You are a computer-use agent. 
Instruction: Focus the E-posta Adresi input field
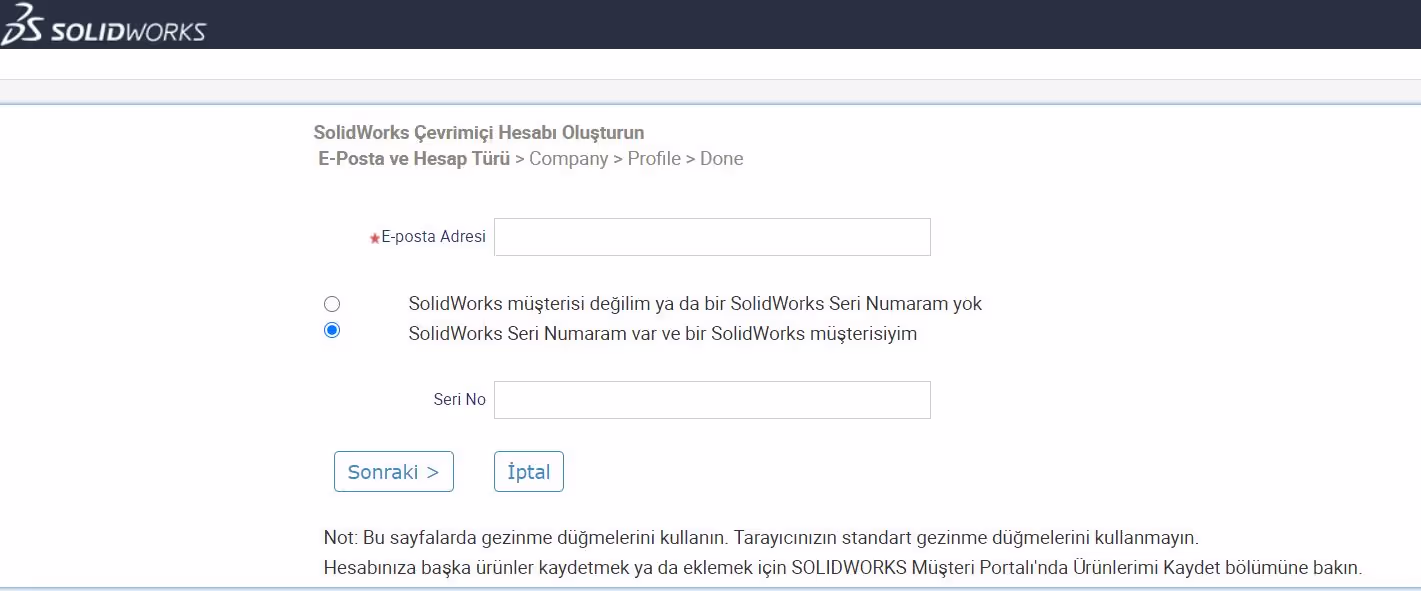click(x=712, y=237)
